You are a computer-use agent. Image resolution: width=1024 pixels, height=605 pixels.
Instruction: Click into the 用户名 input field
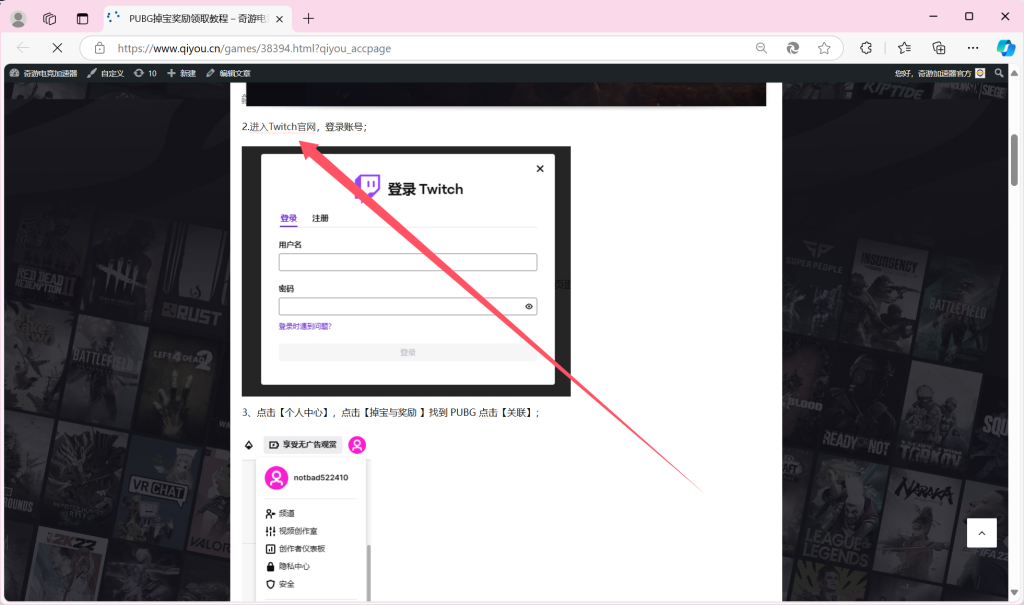point(407,262)
